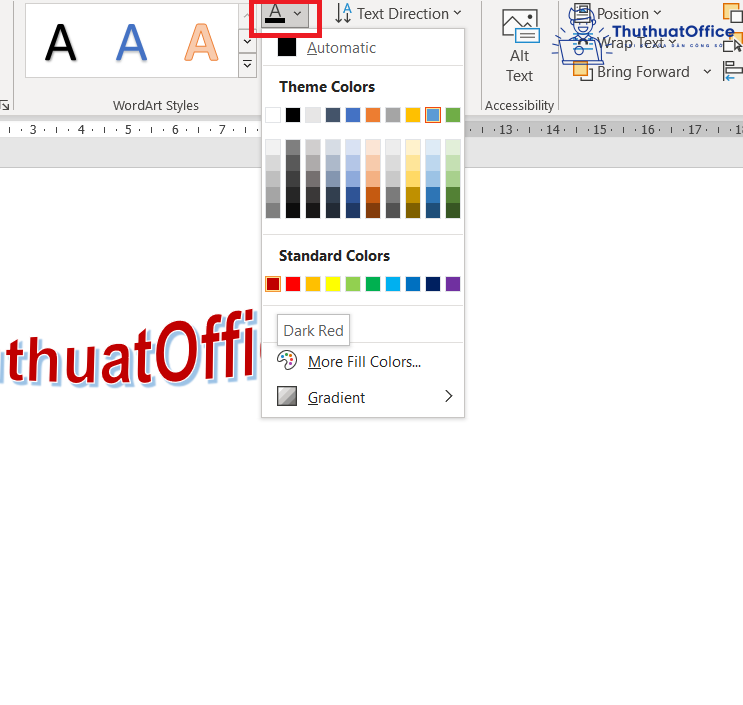Viewport: 743px width, 705px height.
Task: Pick the gray accent theme color swatch
Action: 393,115
